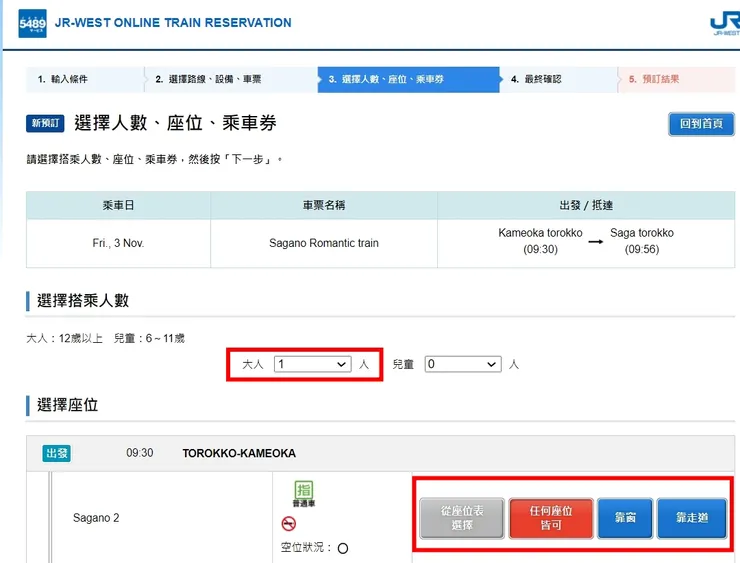Go to step 2 選擇路線、設備、車票 tab
The width and height of the screenshot is (740, 563).
(x=231, y=79)
